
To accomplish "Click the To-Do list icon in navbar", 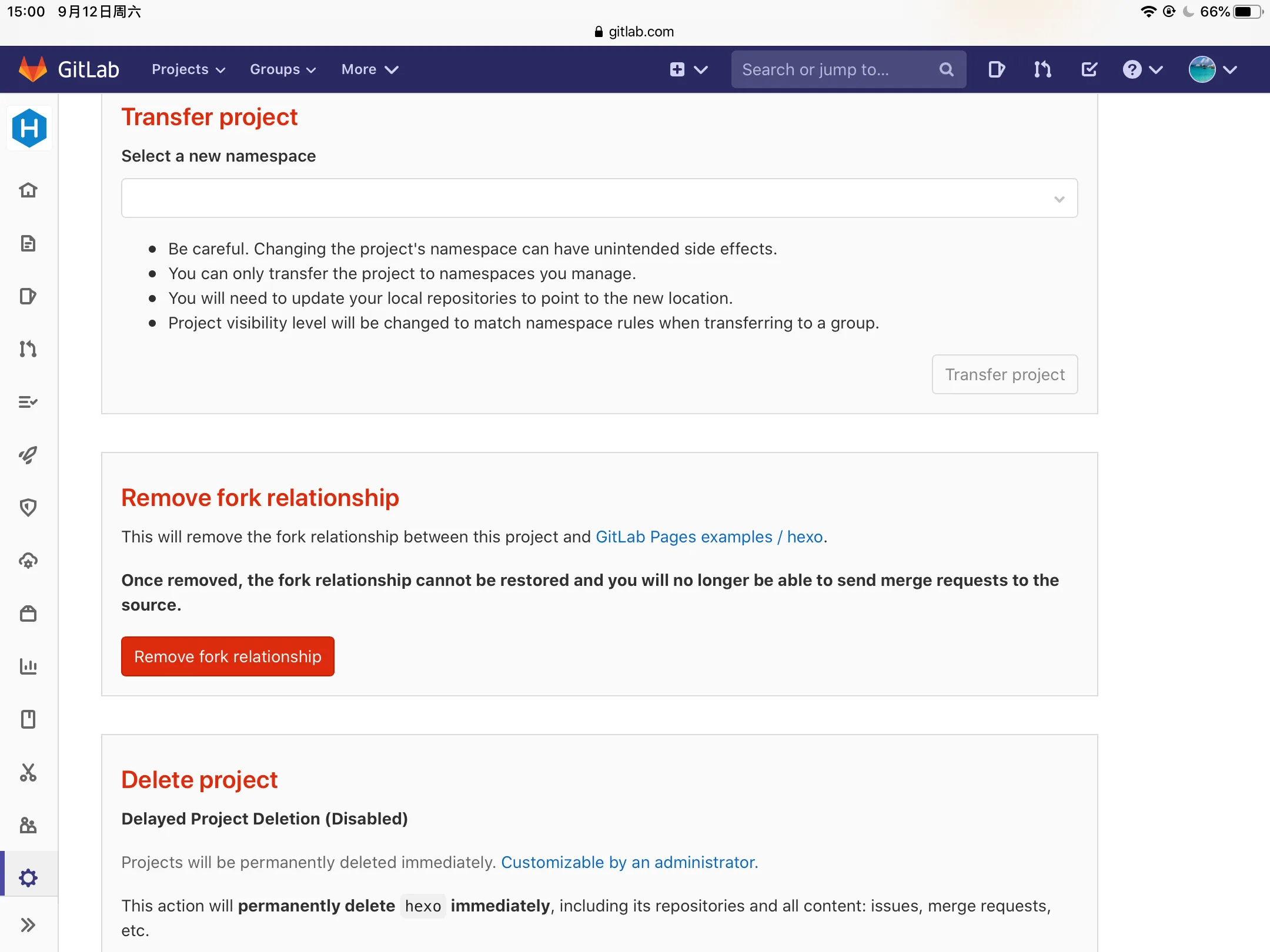I will [1089, 69].
